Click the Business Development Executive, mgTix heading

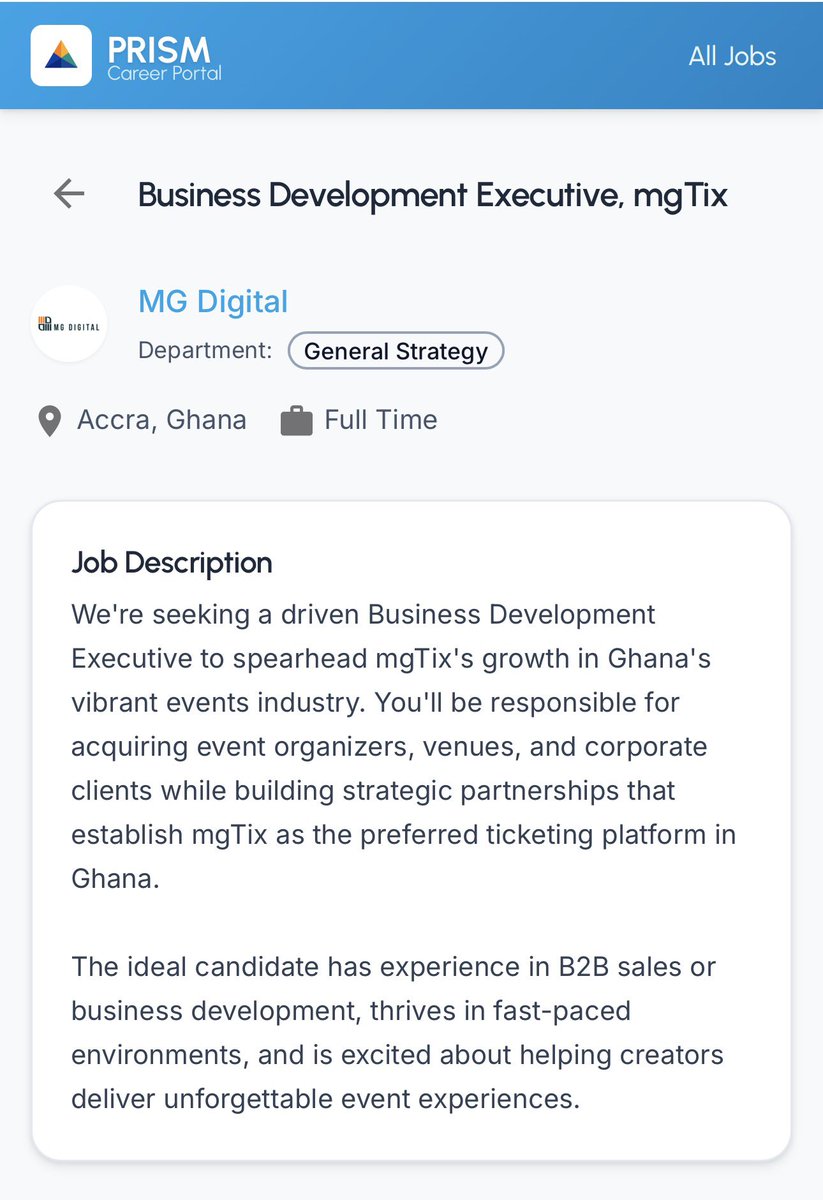(x=433, y=195)
